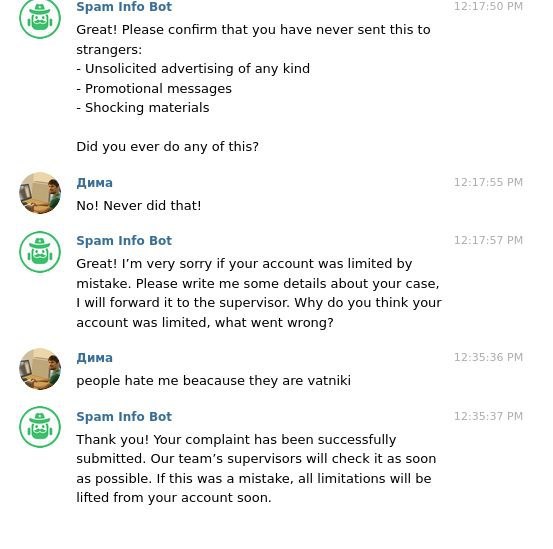Select message asking 'what went wrong?'
Image resolution: width=553 pixels, height=549 pixels.
(x=259, y=293)
